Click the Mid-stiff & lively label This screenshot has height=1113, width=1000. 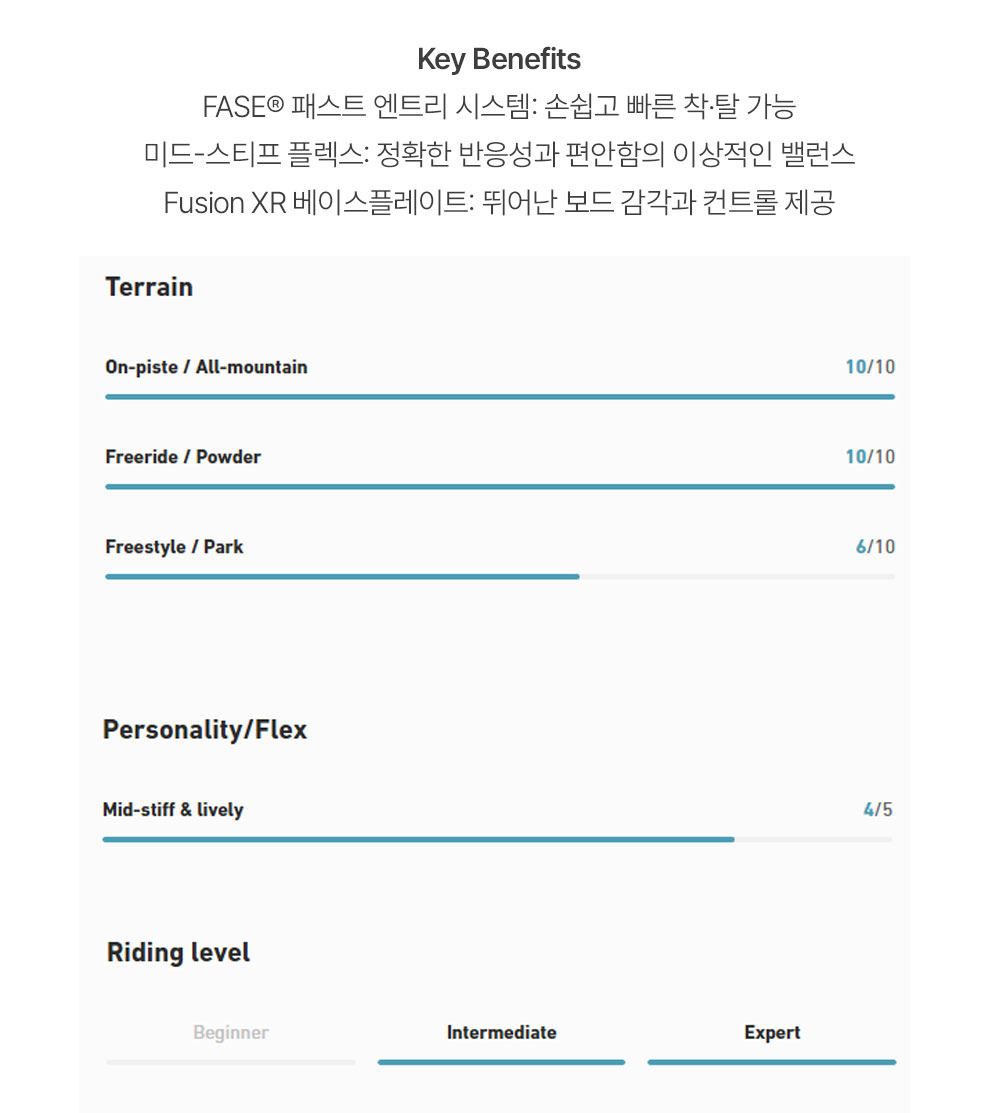pyautogui.click(x=173, y=810)
